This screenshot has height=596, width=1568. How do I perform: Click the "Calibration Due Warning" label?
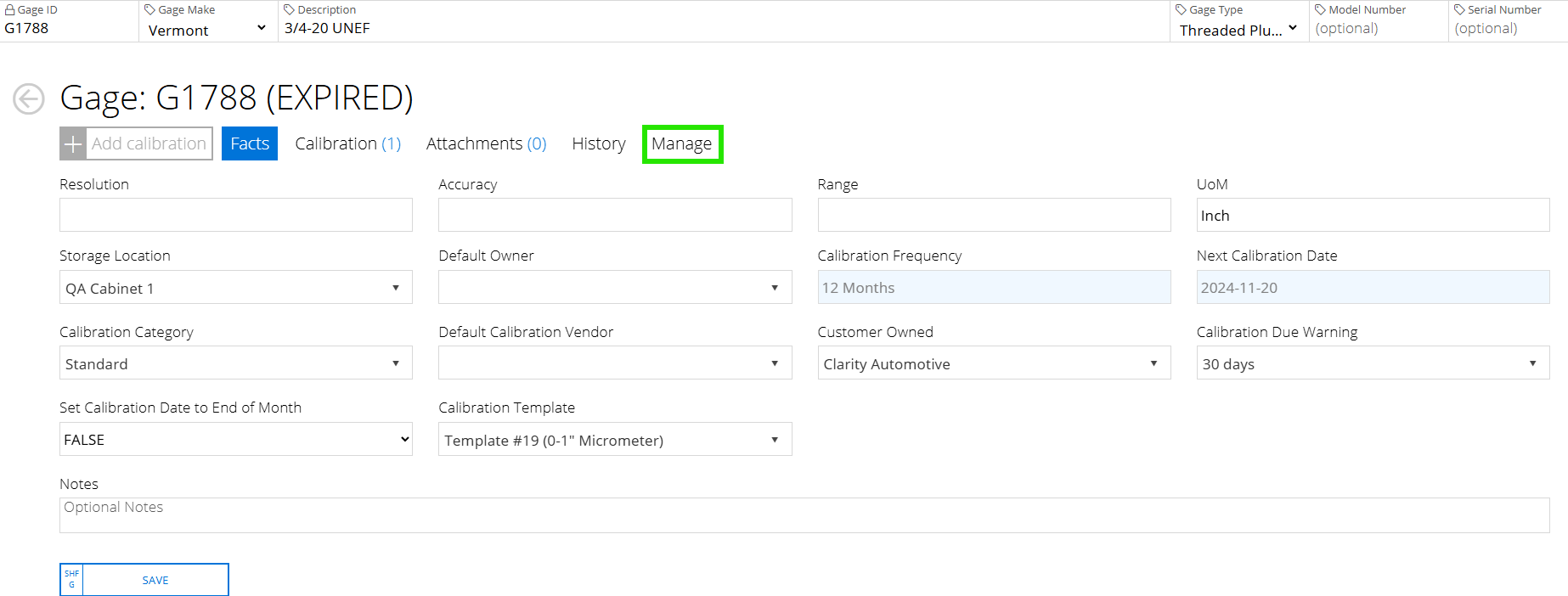[x=1277, y=332]
